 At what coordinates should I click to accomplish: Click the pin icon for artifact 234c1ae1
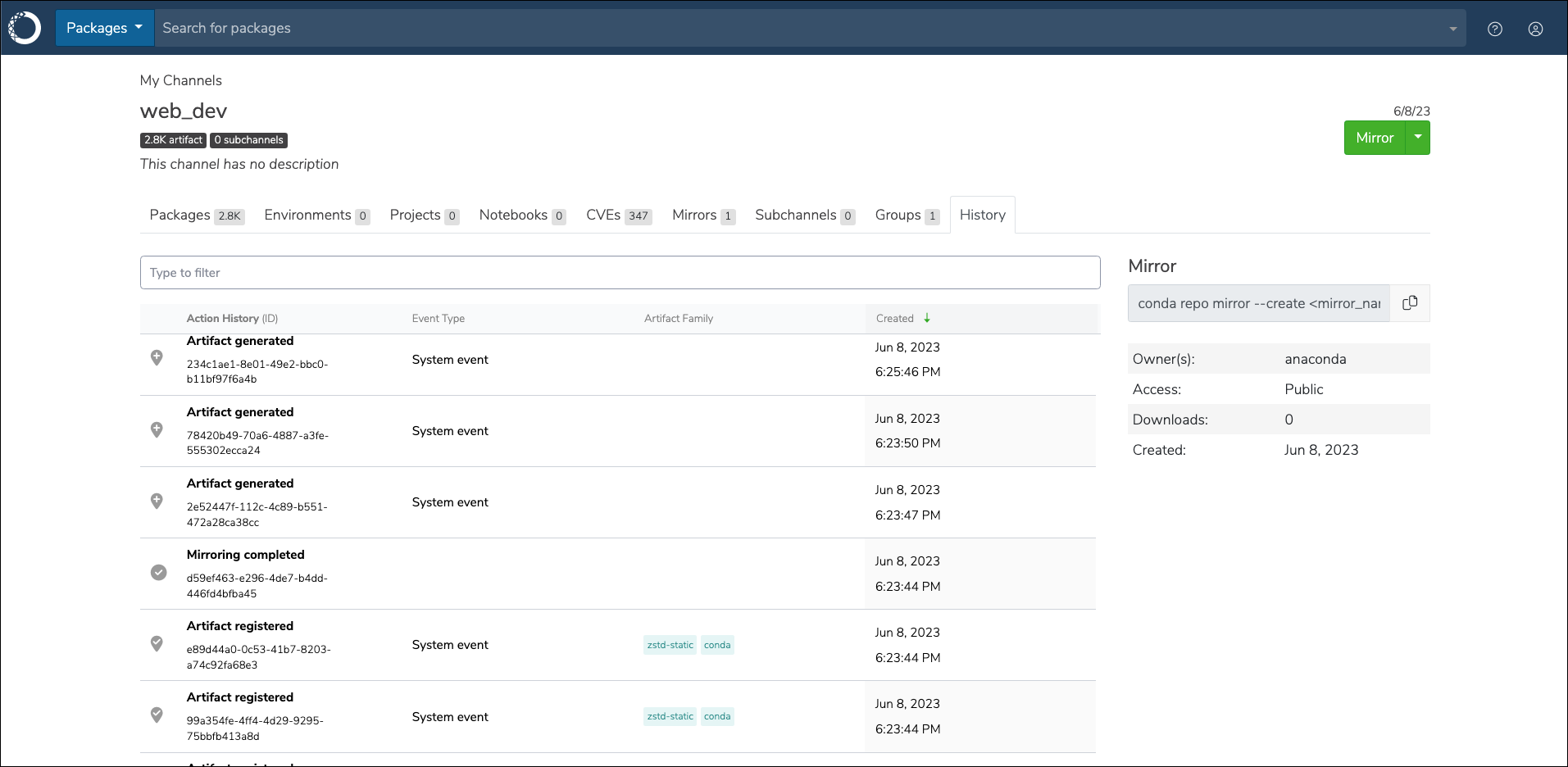point(157,358)
